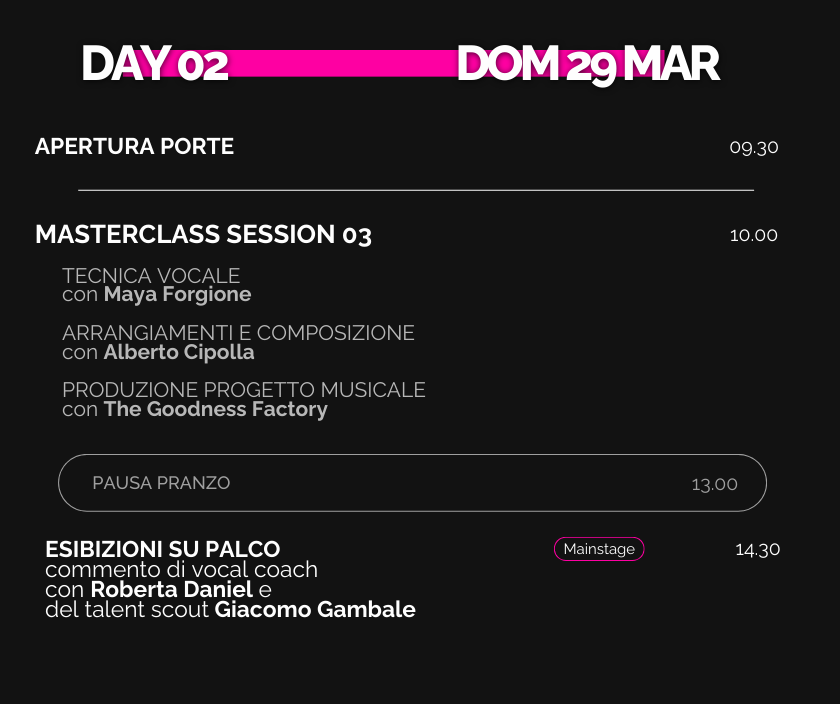Click the Roberta Daniel name

click(171, 590)
